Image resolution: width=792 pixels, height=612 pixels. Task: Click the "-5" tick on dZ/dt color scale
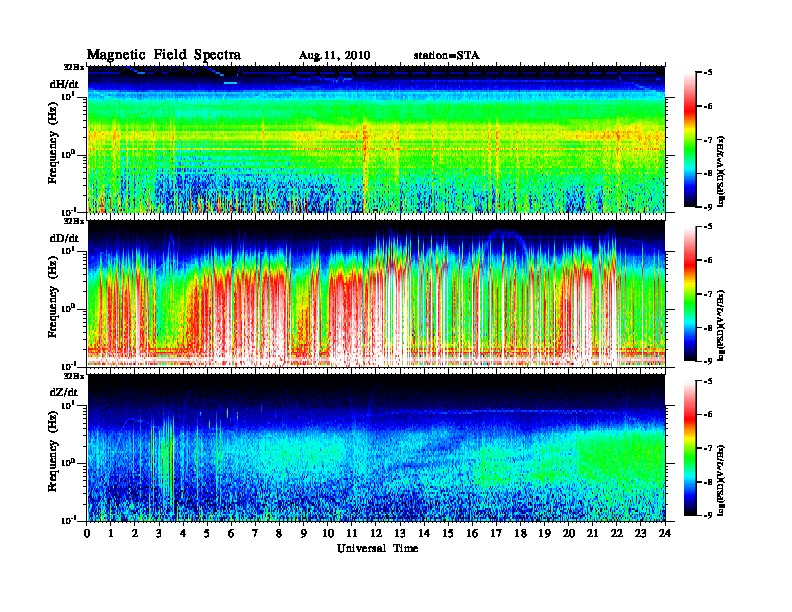[708, 381]
